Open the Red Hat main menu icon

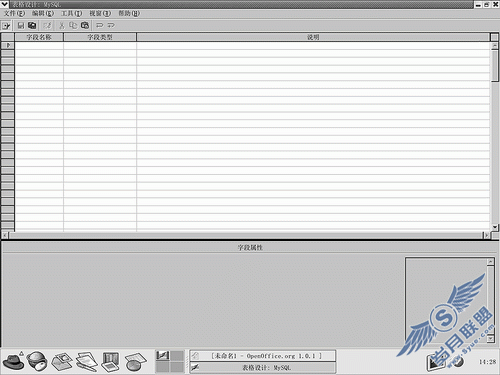coord(13,361)
